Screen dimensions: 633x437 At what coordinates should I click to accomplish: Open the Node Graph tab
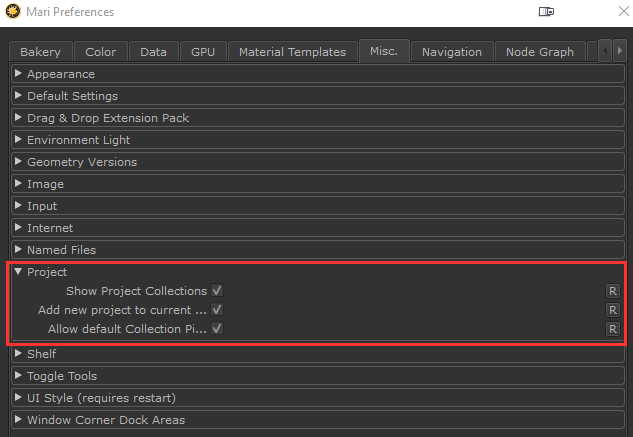(540, 52)
